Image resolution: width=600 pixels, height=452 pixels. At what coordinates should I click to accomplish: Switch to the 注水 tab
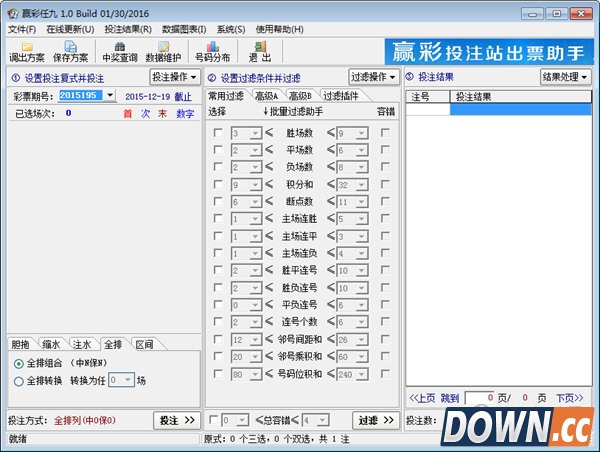tap(83, 345)
